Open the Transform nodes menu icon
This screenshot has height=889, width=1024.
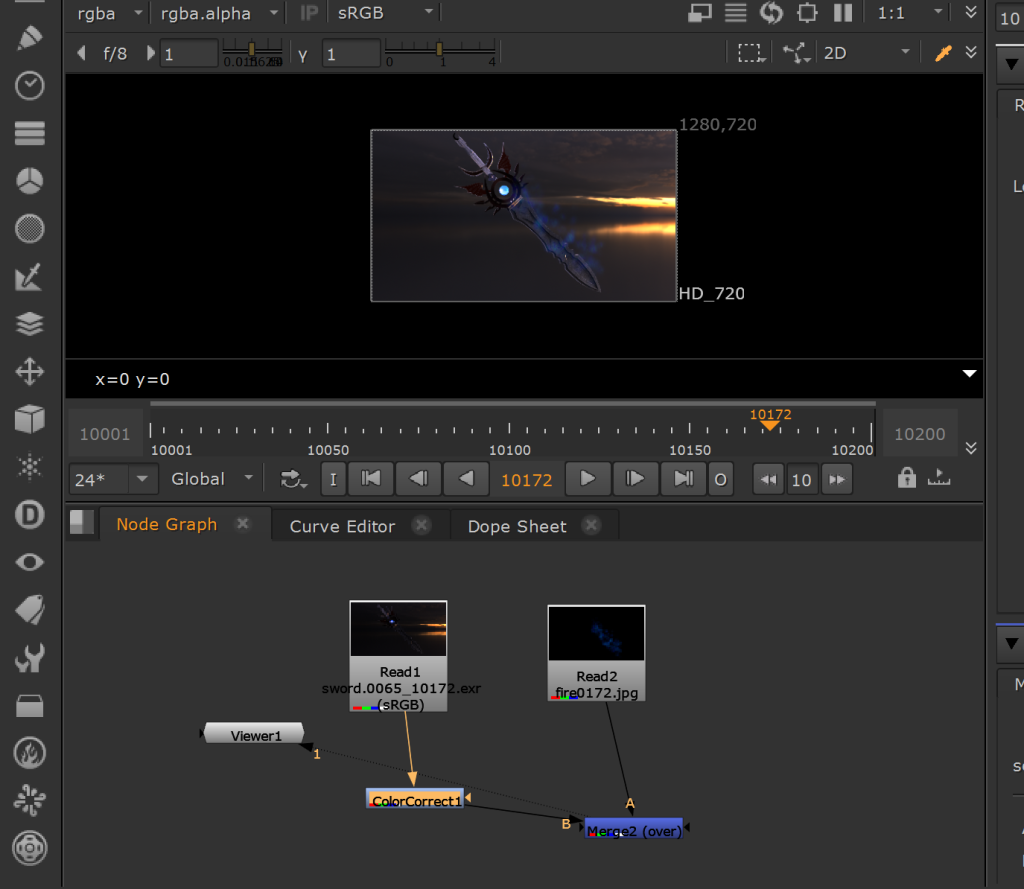click(30, 372)
